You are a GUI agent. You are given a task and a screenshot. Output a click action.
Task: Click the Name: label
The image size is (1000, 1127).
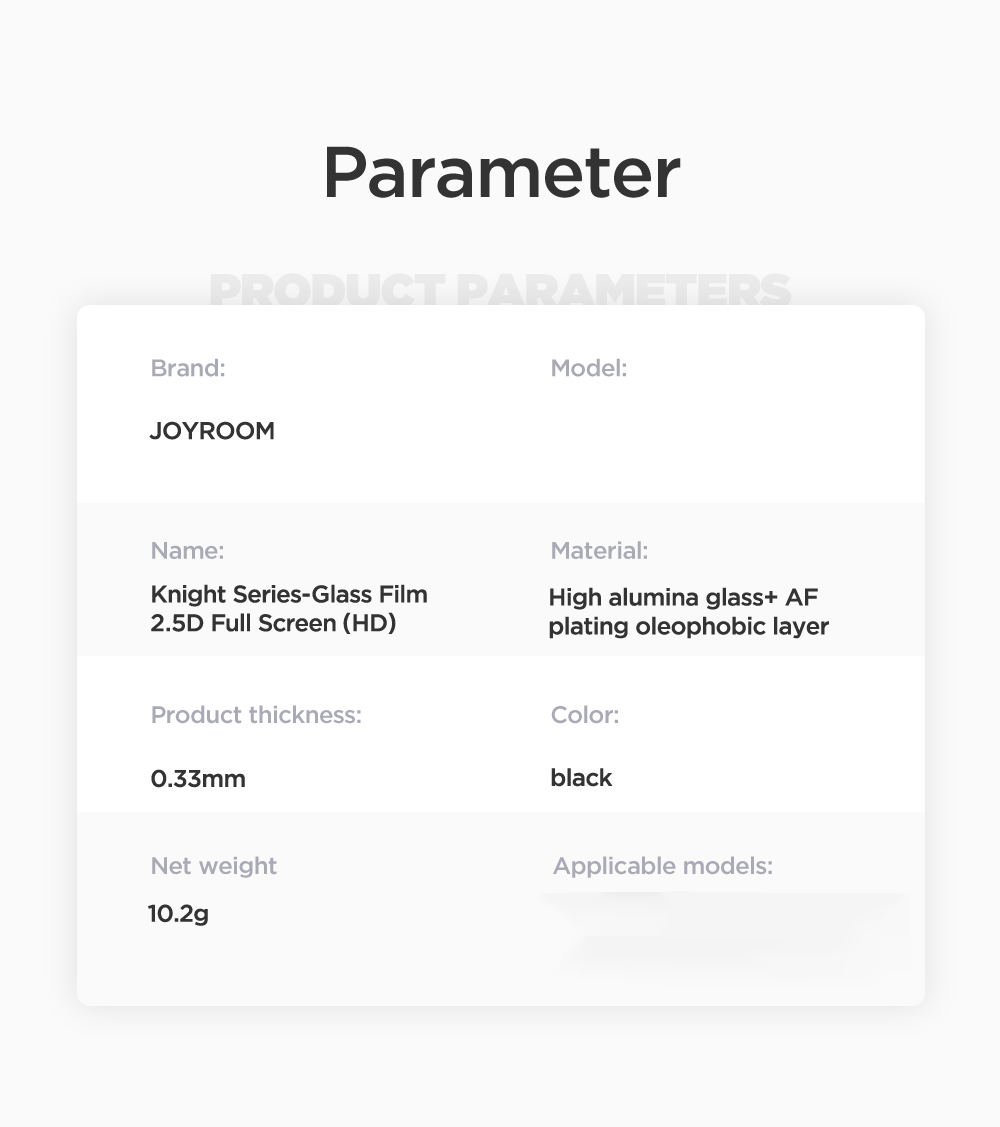click(187, 551)
